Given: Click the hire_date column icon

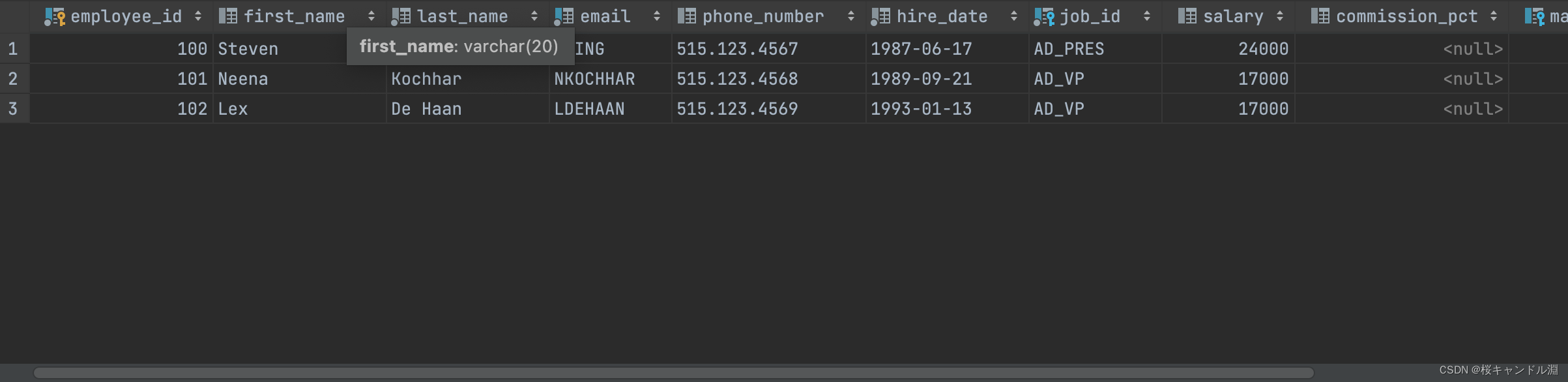Looking at the screenshot, I should pos(880,16).
